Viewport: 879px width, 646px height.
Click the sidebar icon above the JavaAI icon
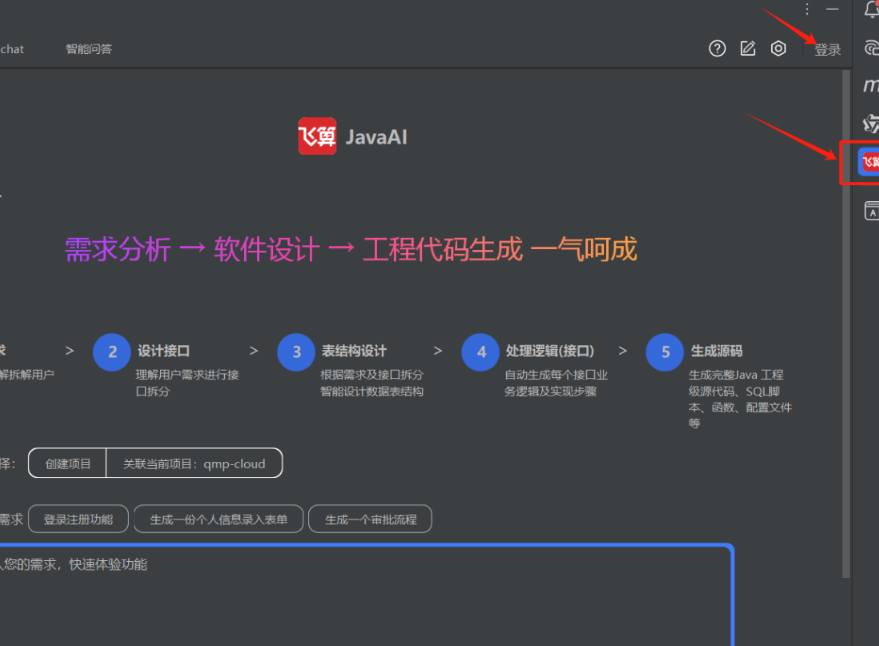point(871,123)
